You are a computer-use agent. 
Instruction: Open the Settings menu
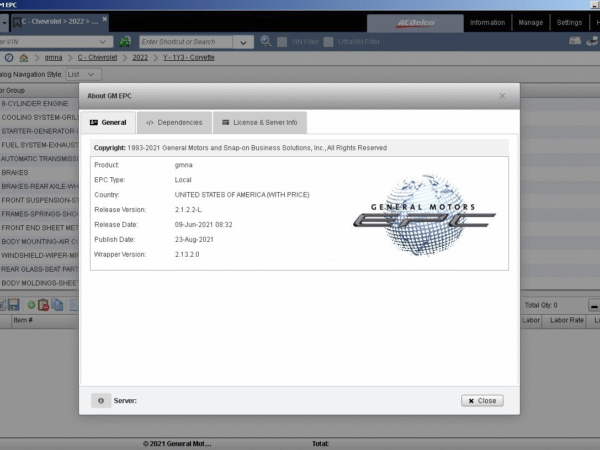tap(569, 23)
